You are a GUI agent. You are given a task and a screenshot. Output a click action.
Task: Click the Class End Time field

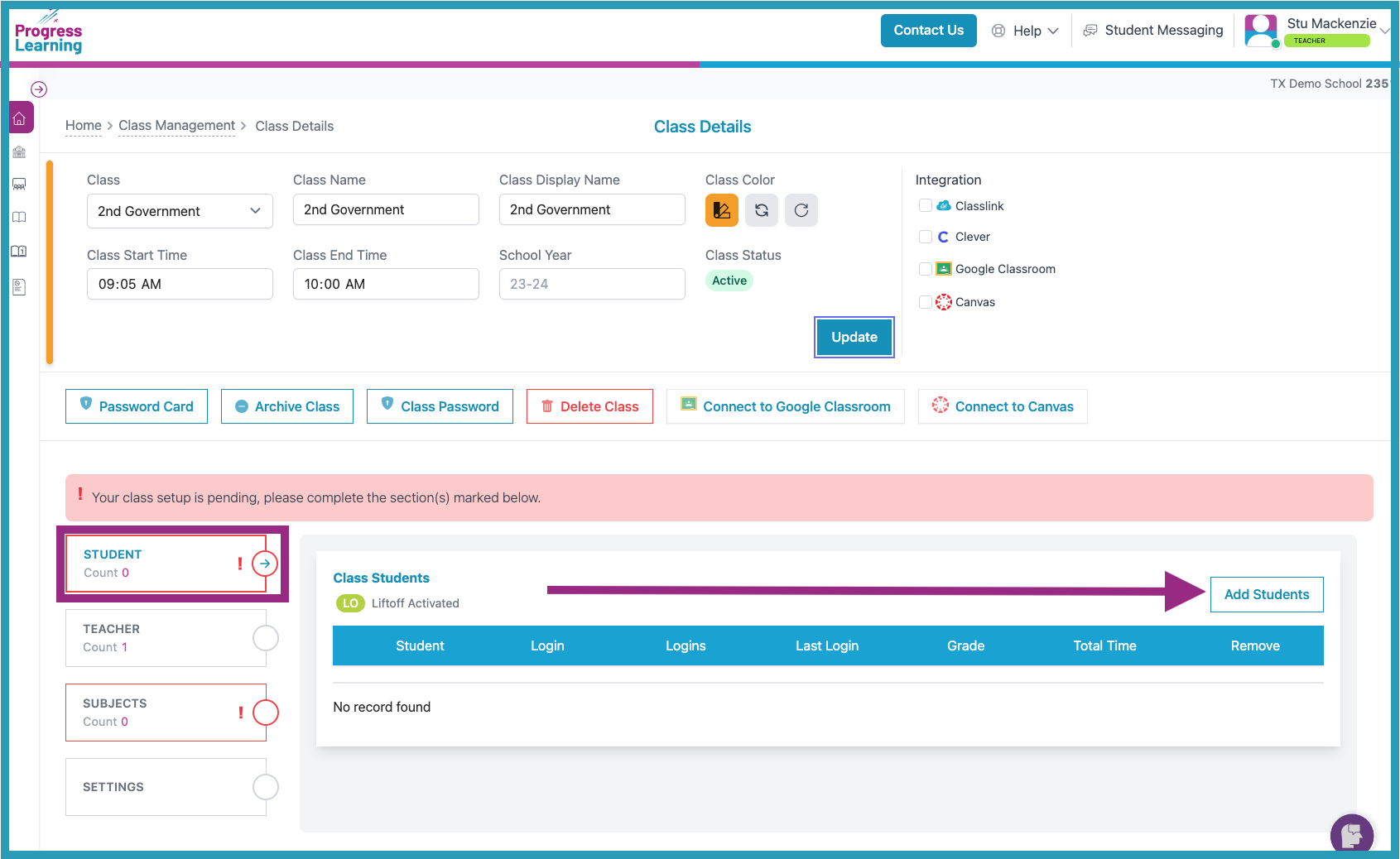(x=386, y=284)
